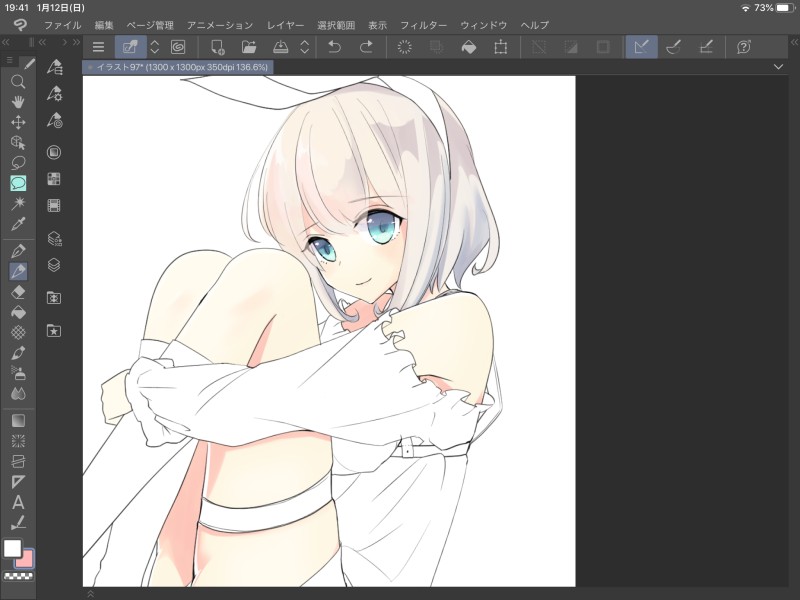Click stepper arrows next to Save icon

tap(305, 47)
